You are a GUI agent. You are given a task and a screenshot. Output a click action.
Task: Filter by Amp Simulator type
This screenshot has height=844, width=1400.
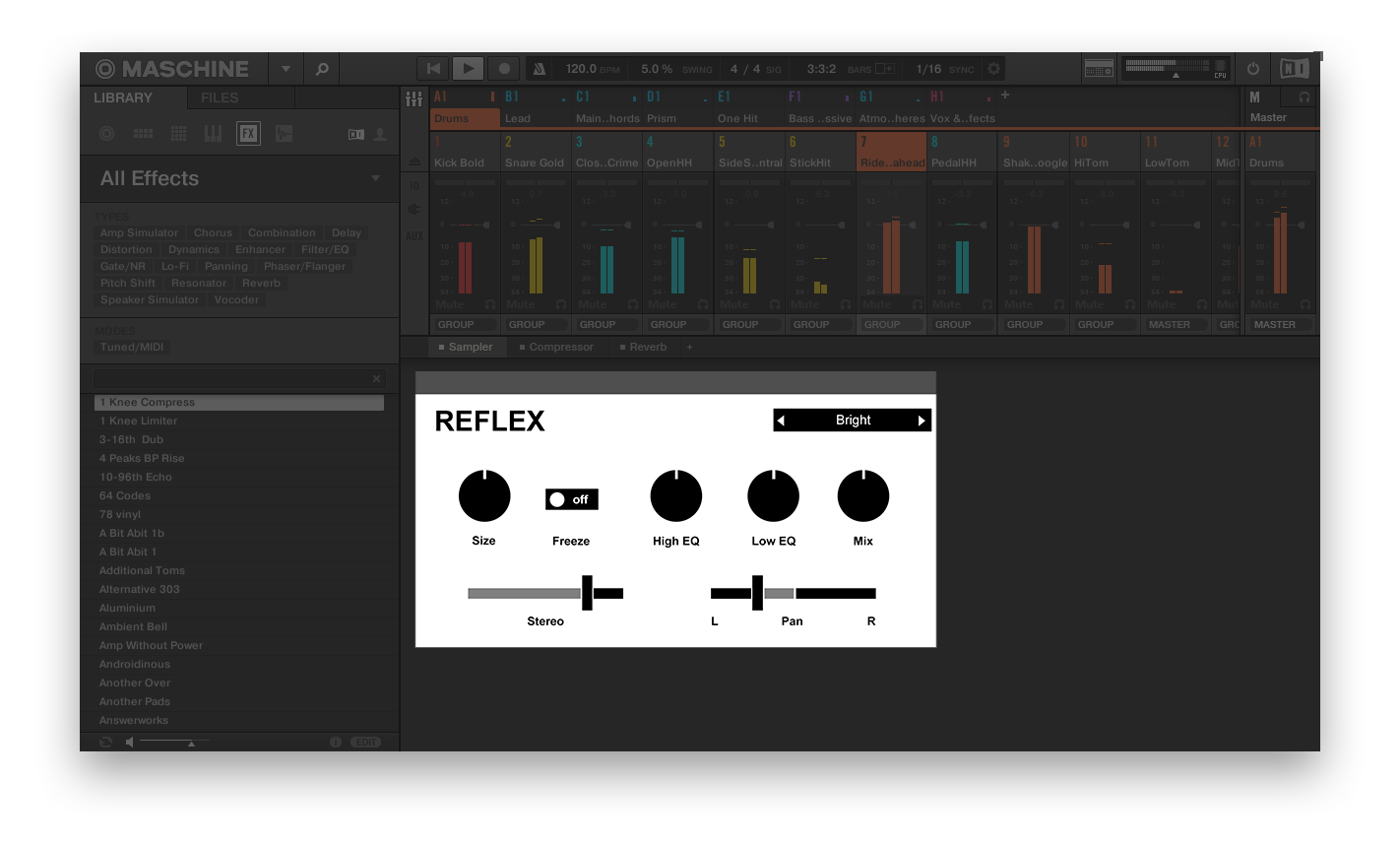coord(139,233)
